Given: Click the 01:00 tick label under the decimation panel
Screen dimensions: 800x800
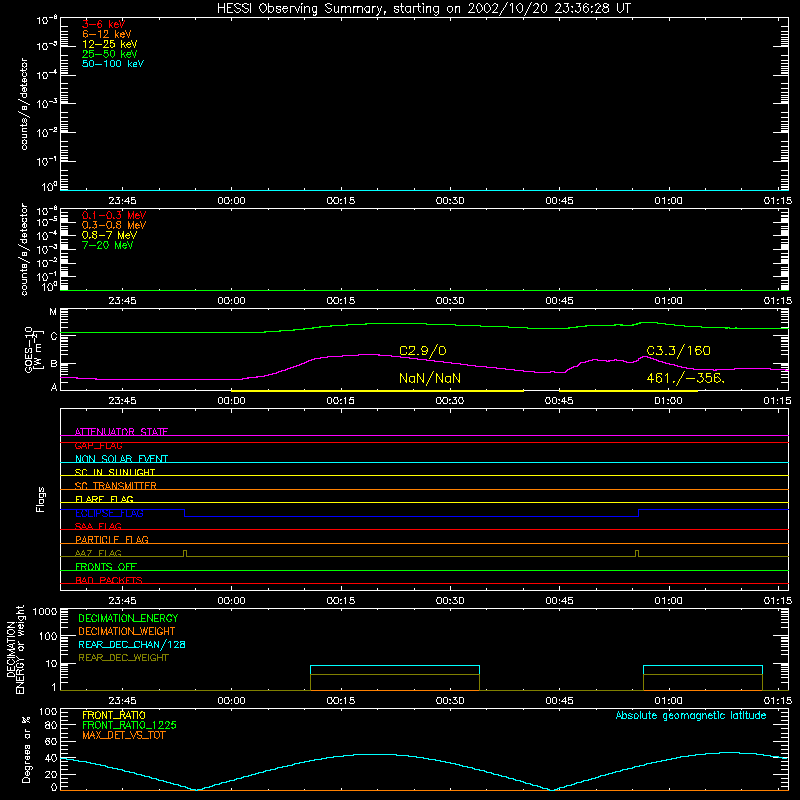Looking at the screenshot, I should 668,701.
